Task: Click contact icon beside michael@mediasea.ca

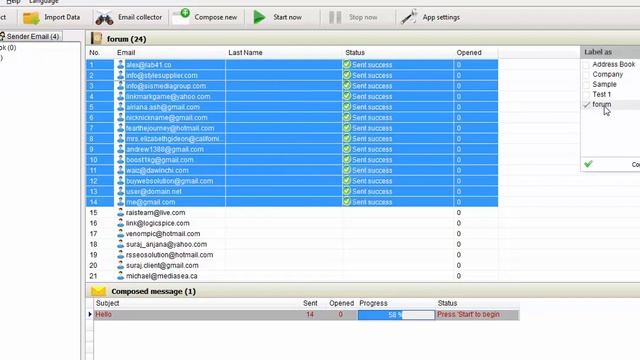Action: click(x=120, y=276)
